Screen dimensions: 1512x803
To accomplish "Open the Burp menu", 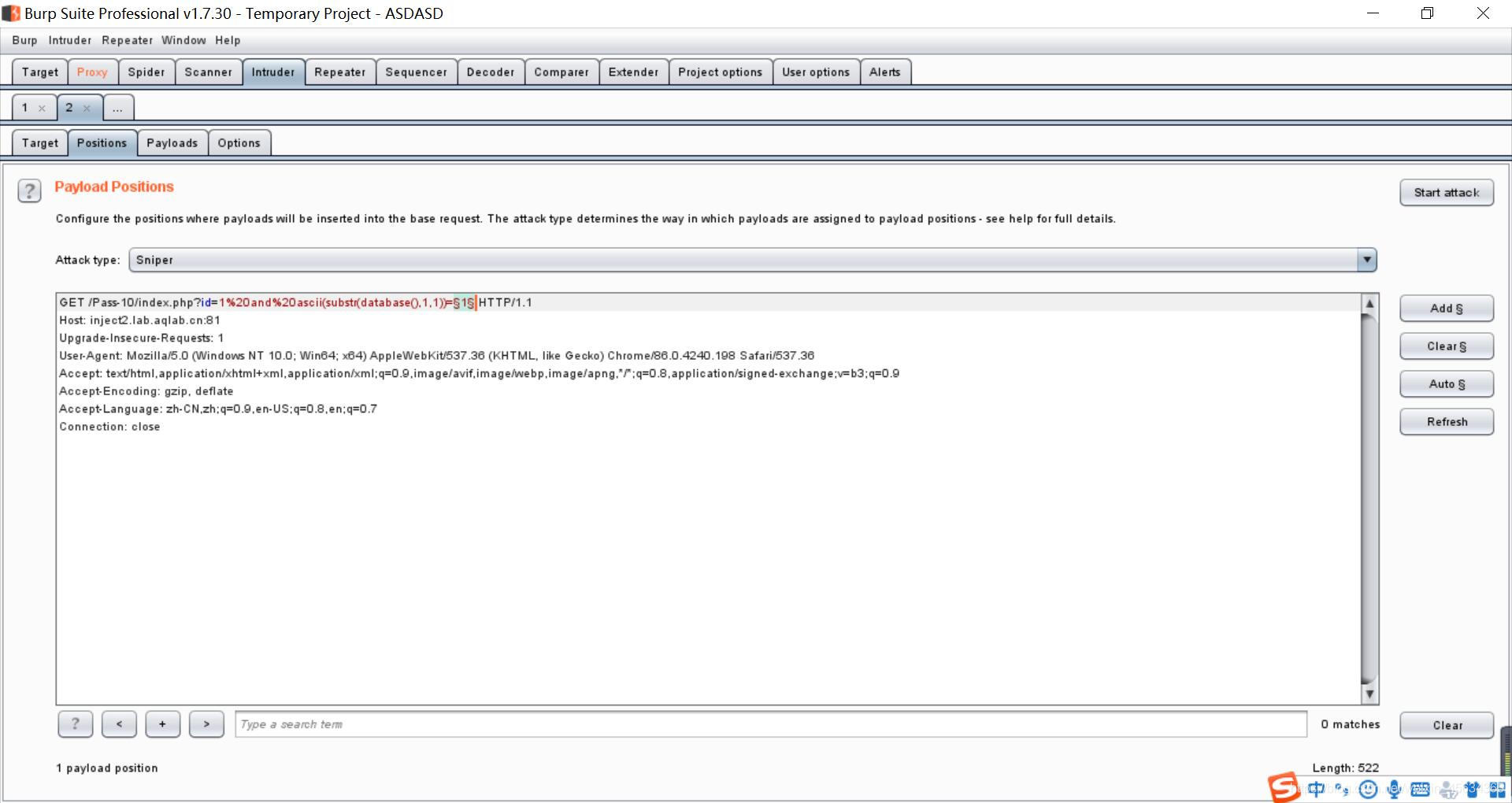I will (x=24, y=40).
